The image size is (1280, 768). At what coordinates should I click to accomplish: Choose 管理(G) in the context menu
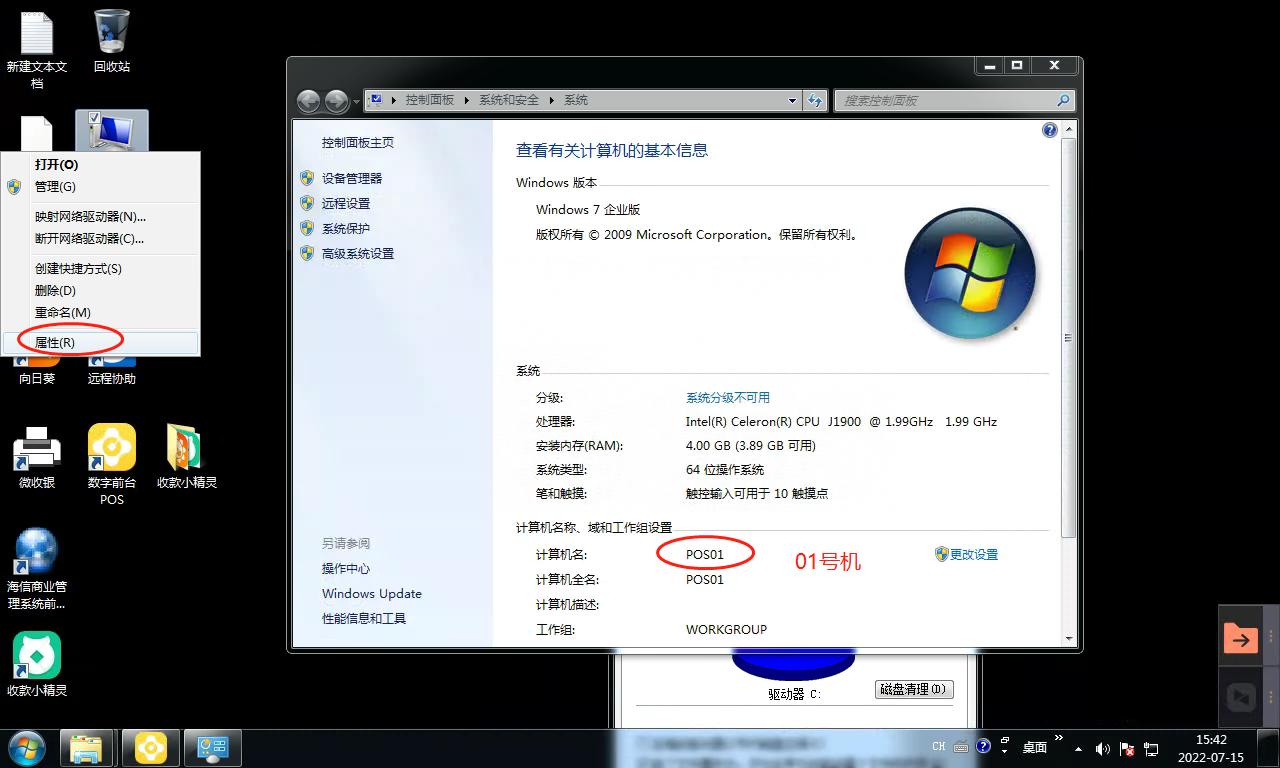point(100,186)
